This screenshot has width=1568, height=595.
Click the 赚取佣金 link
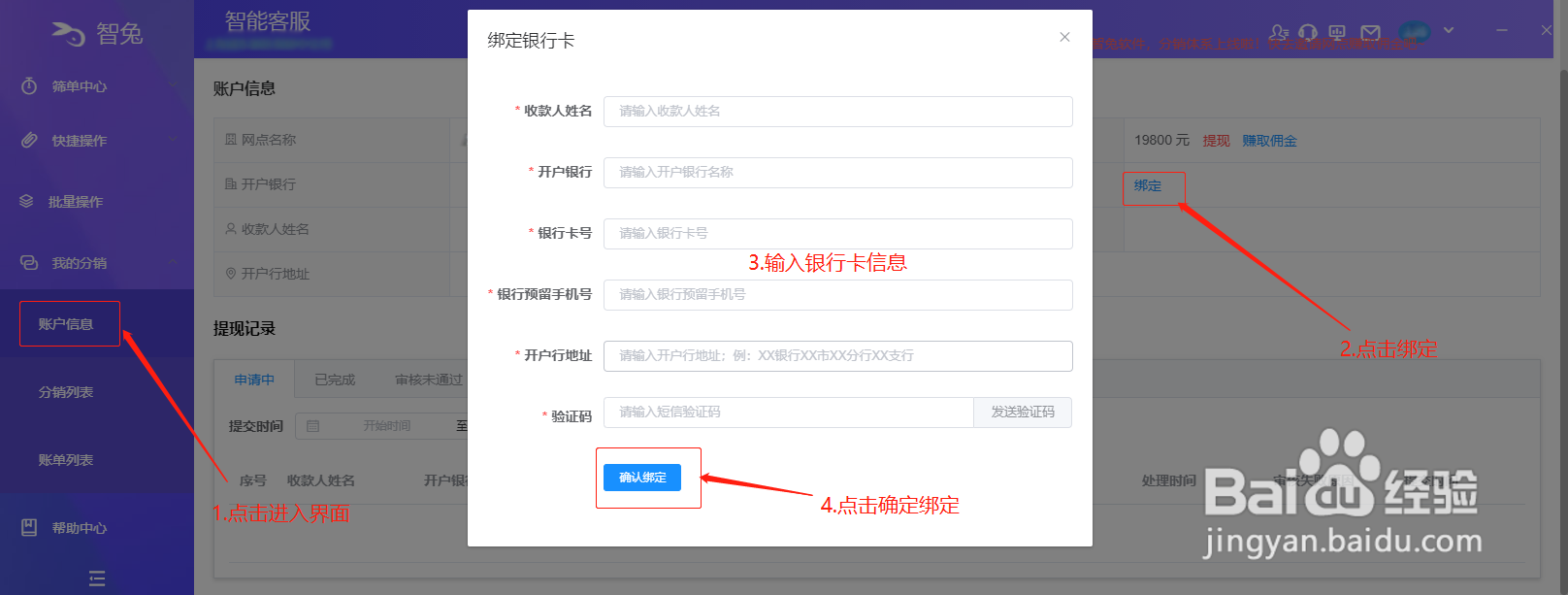tap(1269, 141)
